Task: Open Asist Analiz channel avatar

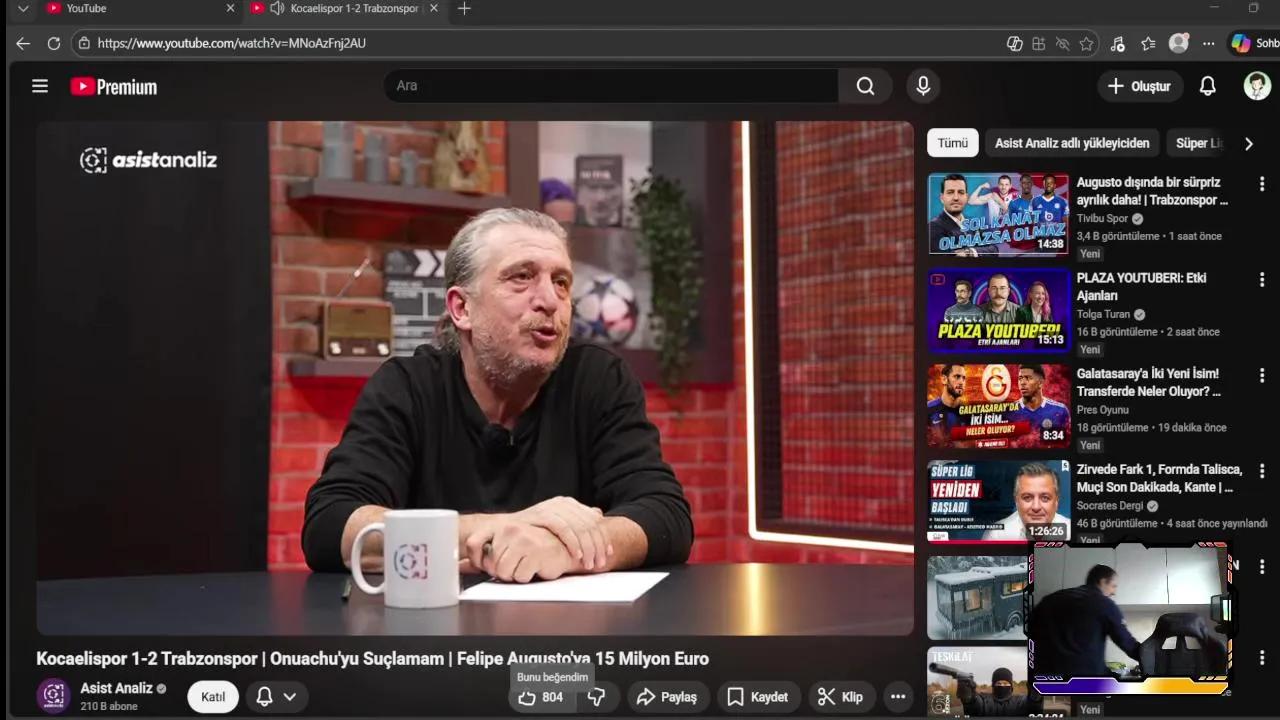Action: click(x=53, y=696)
